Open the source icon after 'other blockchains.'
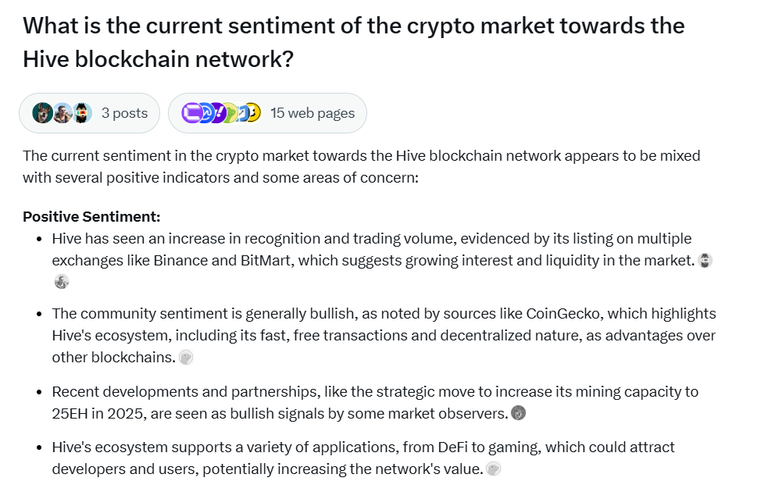The width and height of the screenshot is (768, 484). 186,358
